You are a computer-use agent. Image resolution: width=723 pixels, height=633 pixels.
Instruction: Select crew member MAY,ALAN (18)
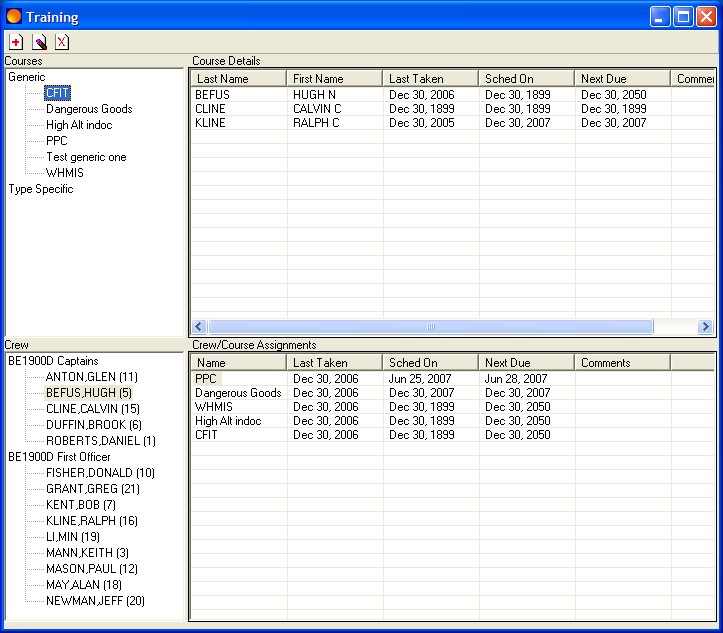84,585
